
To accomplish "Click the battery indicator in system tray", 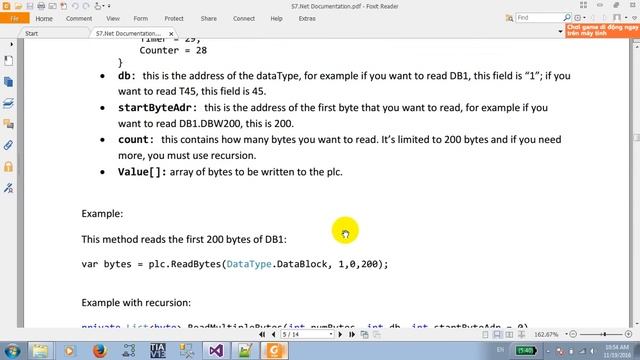I will click(525, 351).
